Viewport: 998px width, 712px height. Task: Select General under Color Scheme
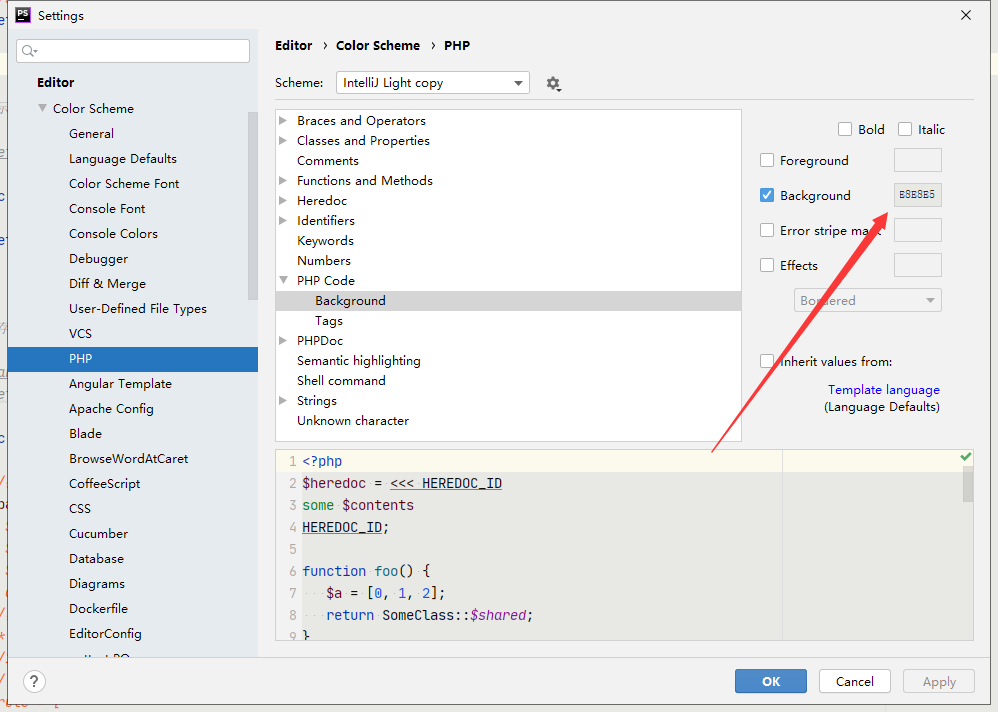pyautogui.click(x=92, y=134)
